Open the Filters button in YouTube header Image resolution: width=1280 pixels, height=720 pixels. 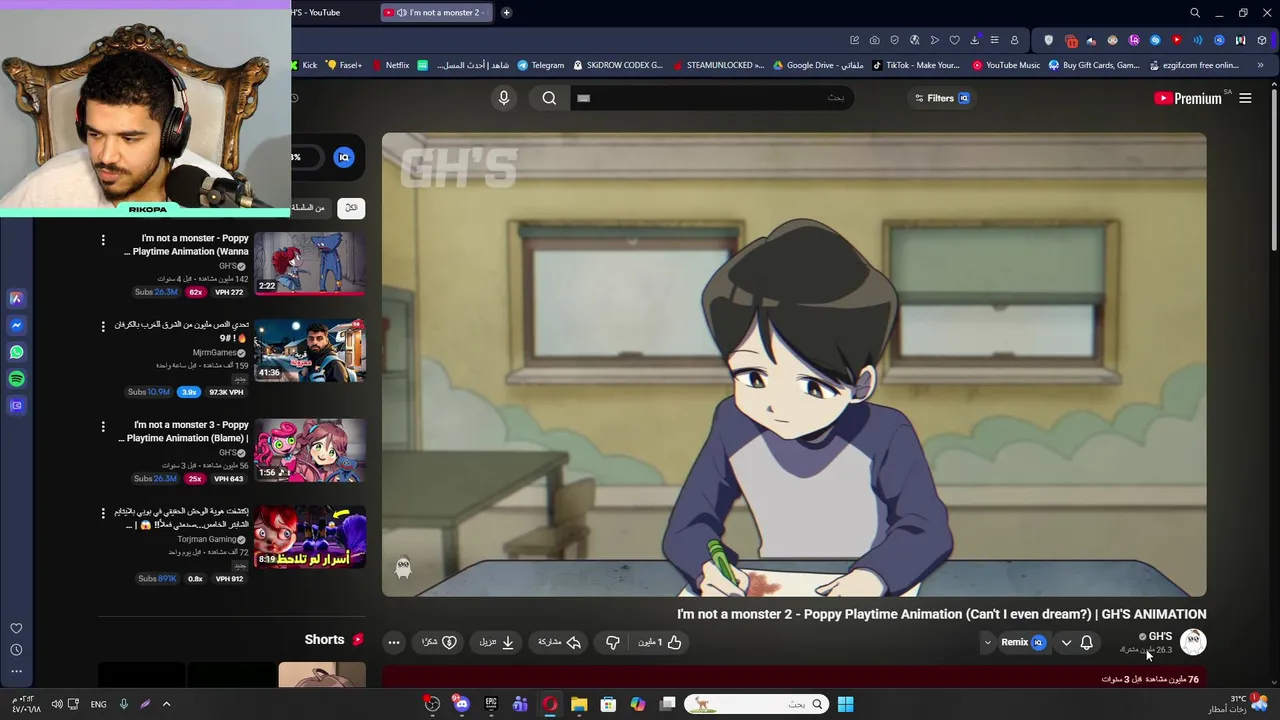[x=942, y=98]
